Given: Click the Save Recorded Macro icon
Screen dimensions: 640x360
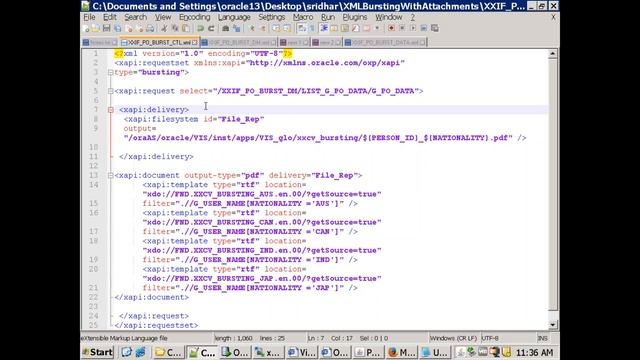Looking at the screenshot, I should point(435,28).
